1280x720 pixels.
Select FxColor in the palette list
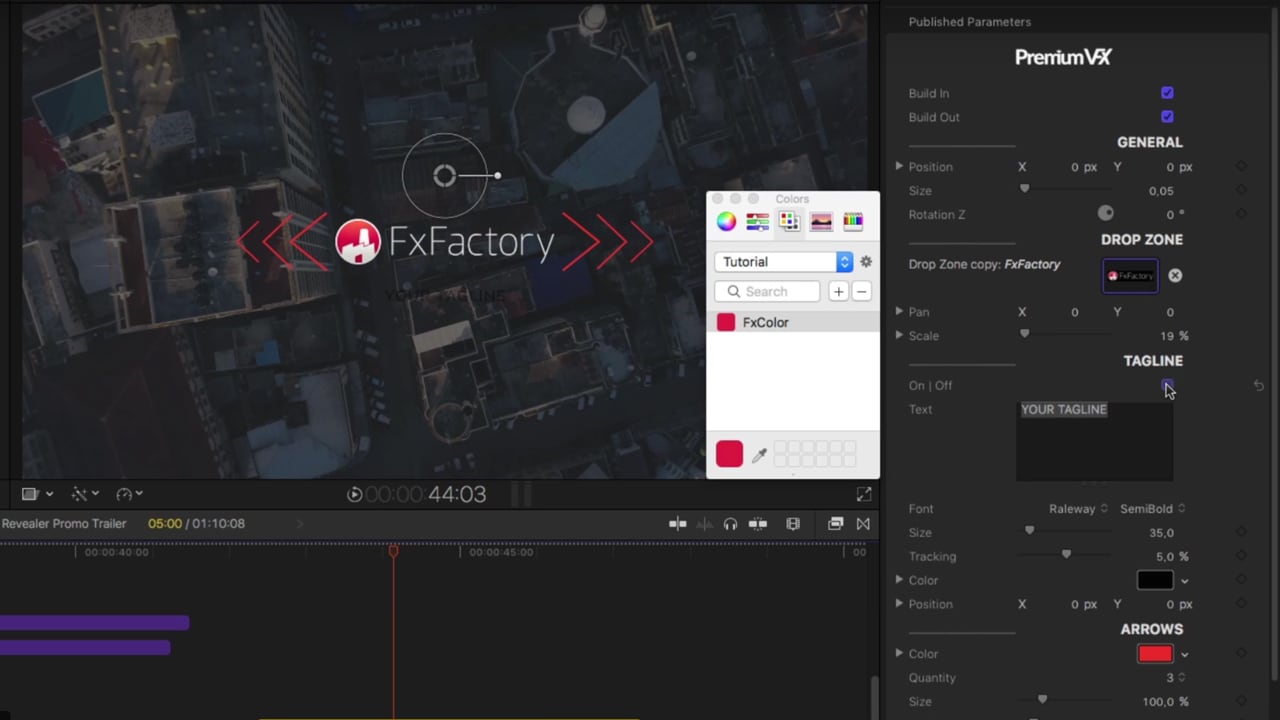(x=793, y=322)
